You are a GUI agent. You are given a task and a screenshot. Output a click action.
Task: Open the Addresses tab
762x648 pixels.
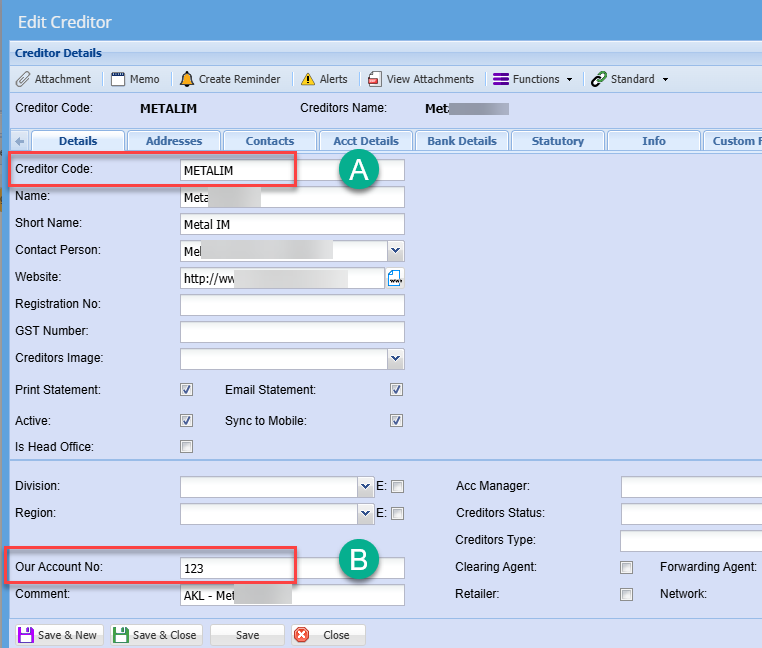[x=174, y=141]
